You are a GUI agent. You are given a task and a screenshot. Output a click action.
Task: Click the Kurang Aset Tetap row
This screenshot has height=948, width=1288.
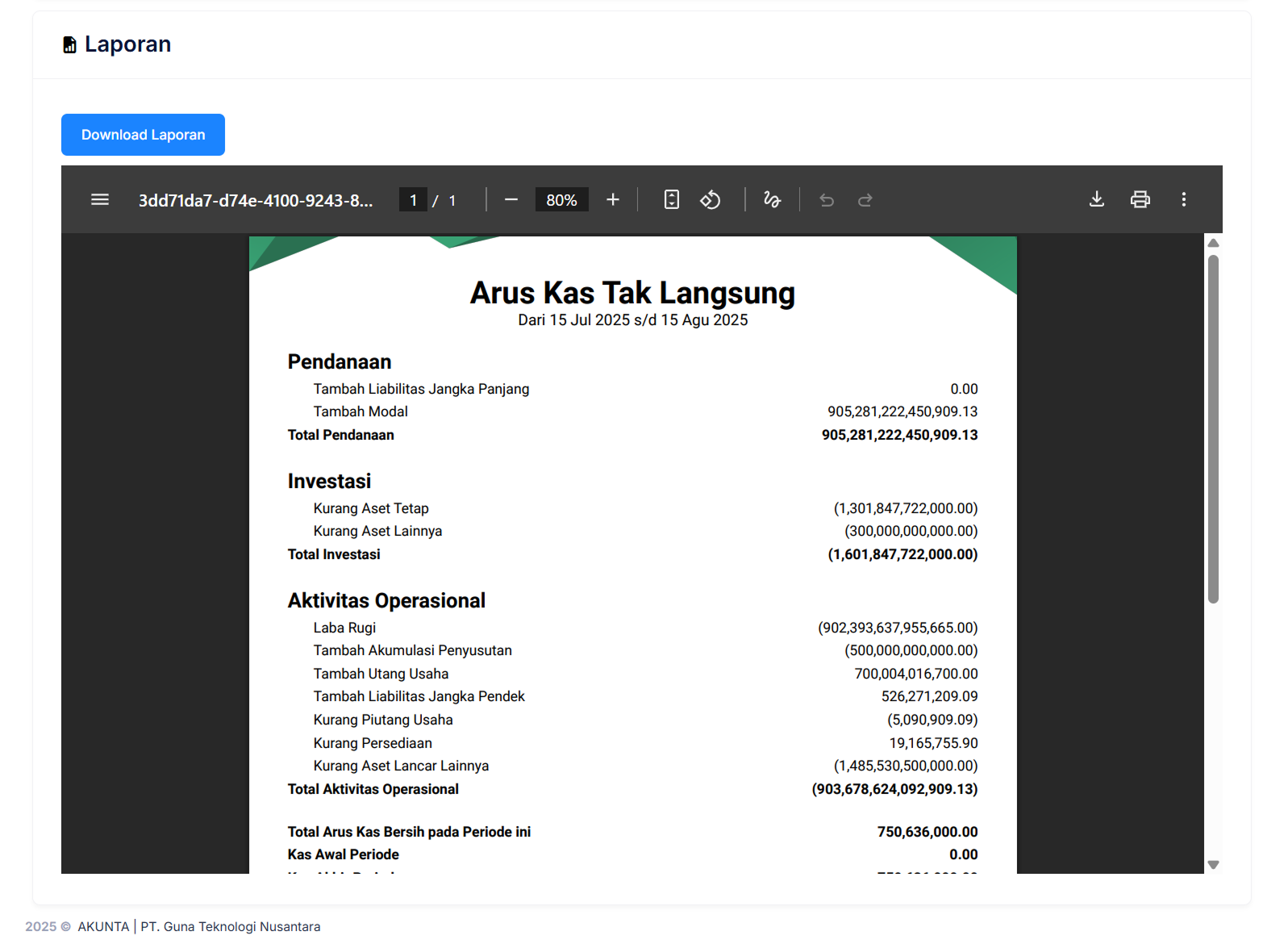coord(632,508)
